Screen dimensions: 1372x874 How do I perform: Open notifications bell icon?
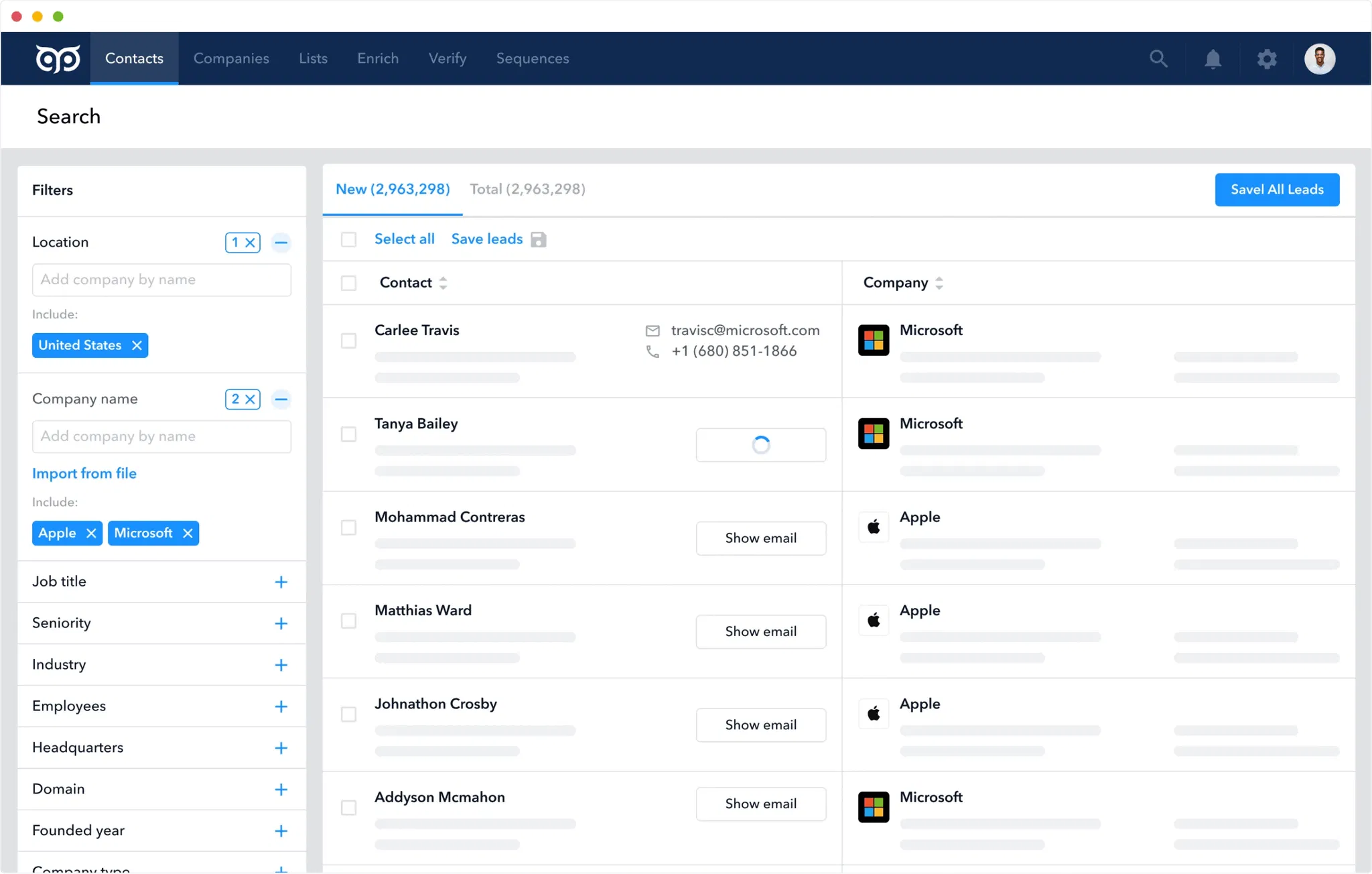1213,59
